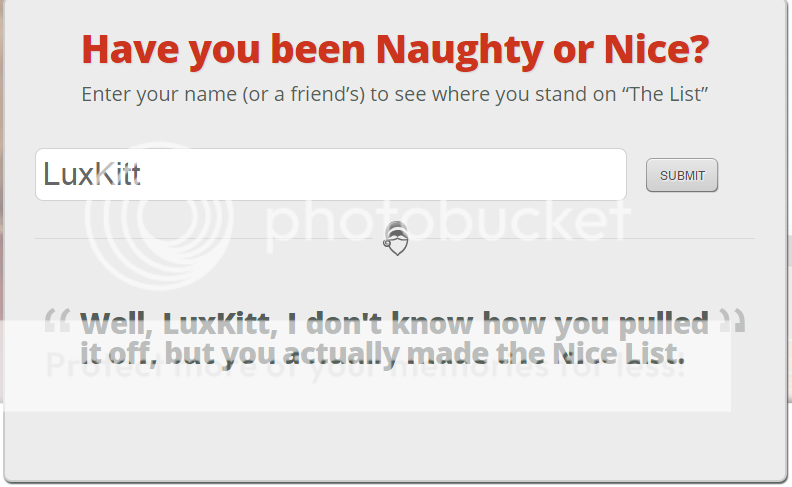Click 'LuxKitt' in the result quote

(x=219, y=323)
